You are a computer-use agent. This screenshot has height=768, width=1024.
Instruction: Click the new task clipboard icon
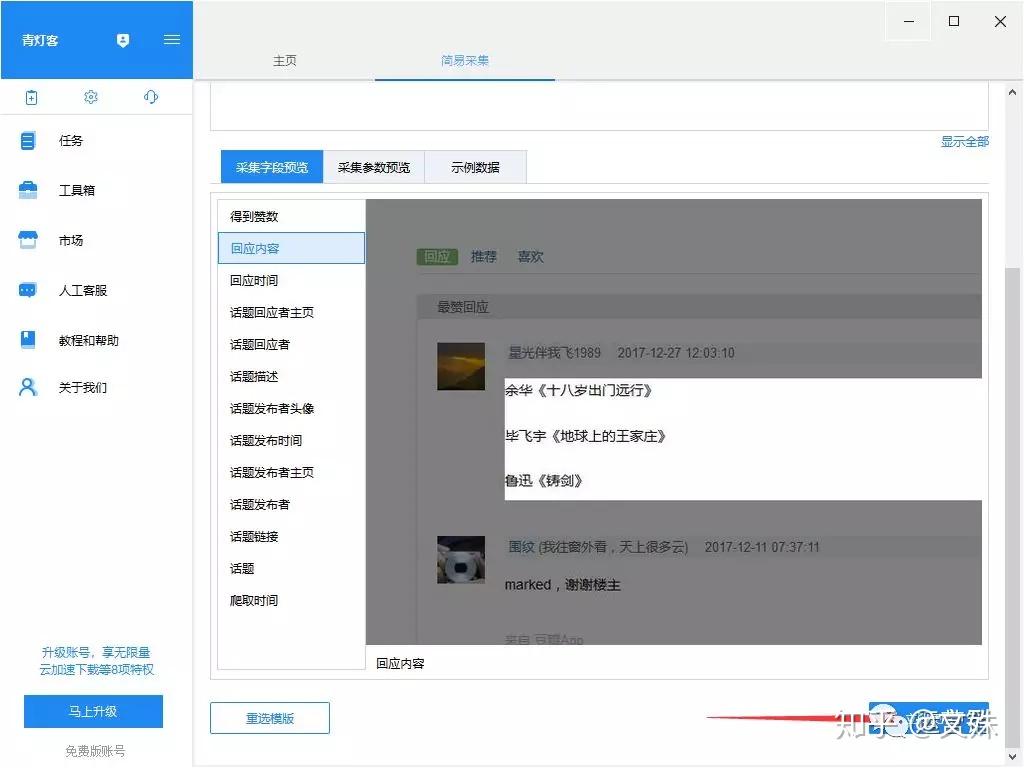pyautogui.click(x=31, y=97)
